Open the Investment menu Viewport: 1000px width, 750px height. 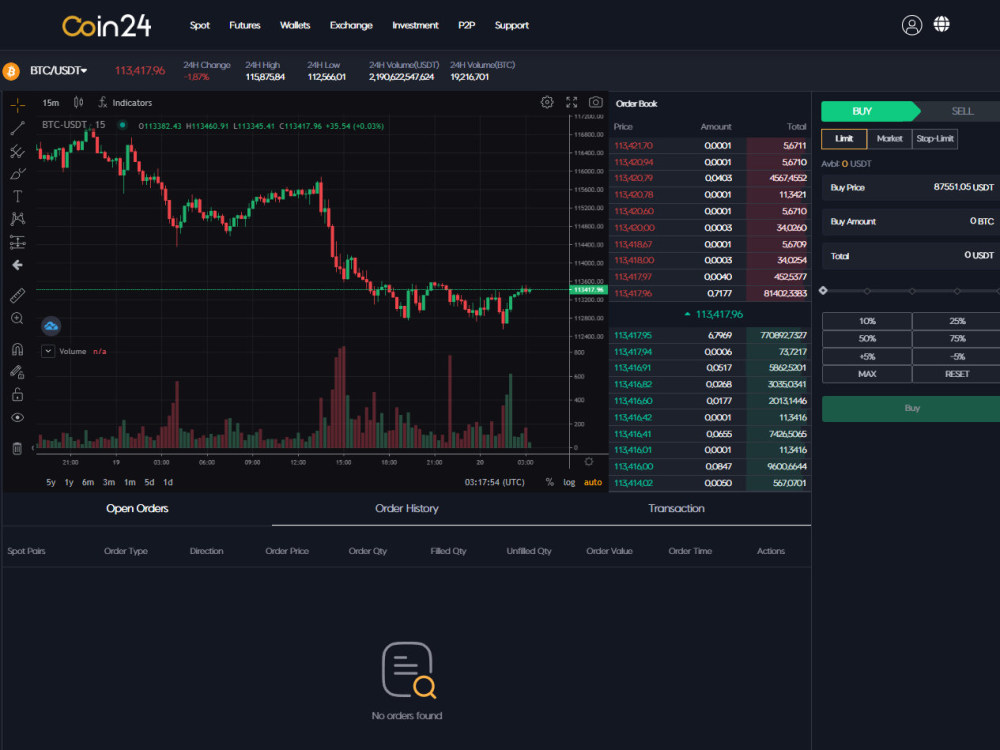coord(415,26)
